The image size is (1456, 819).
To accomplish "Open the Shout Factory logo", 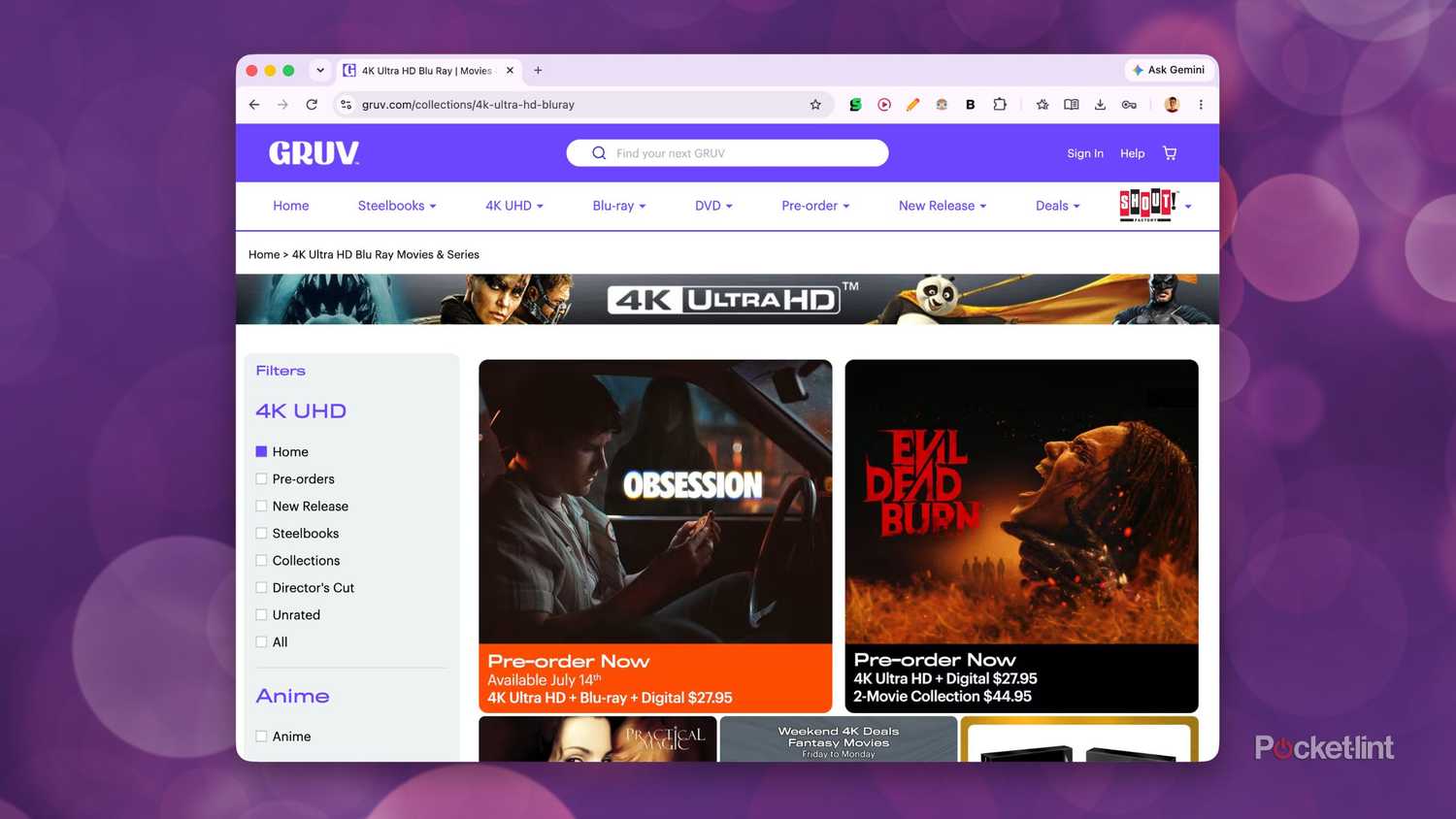I will [x=1148, y=205].
